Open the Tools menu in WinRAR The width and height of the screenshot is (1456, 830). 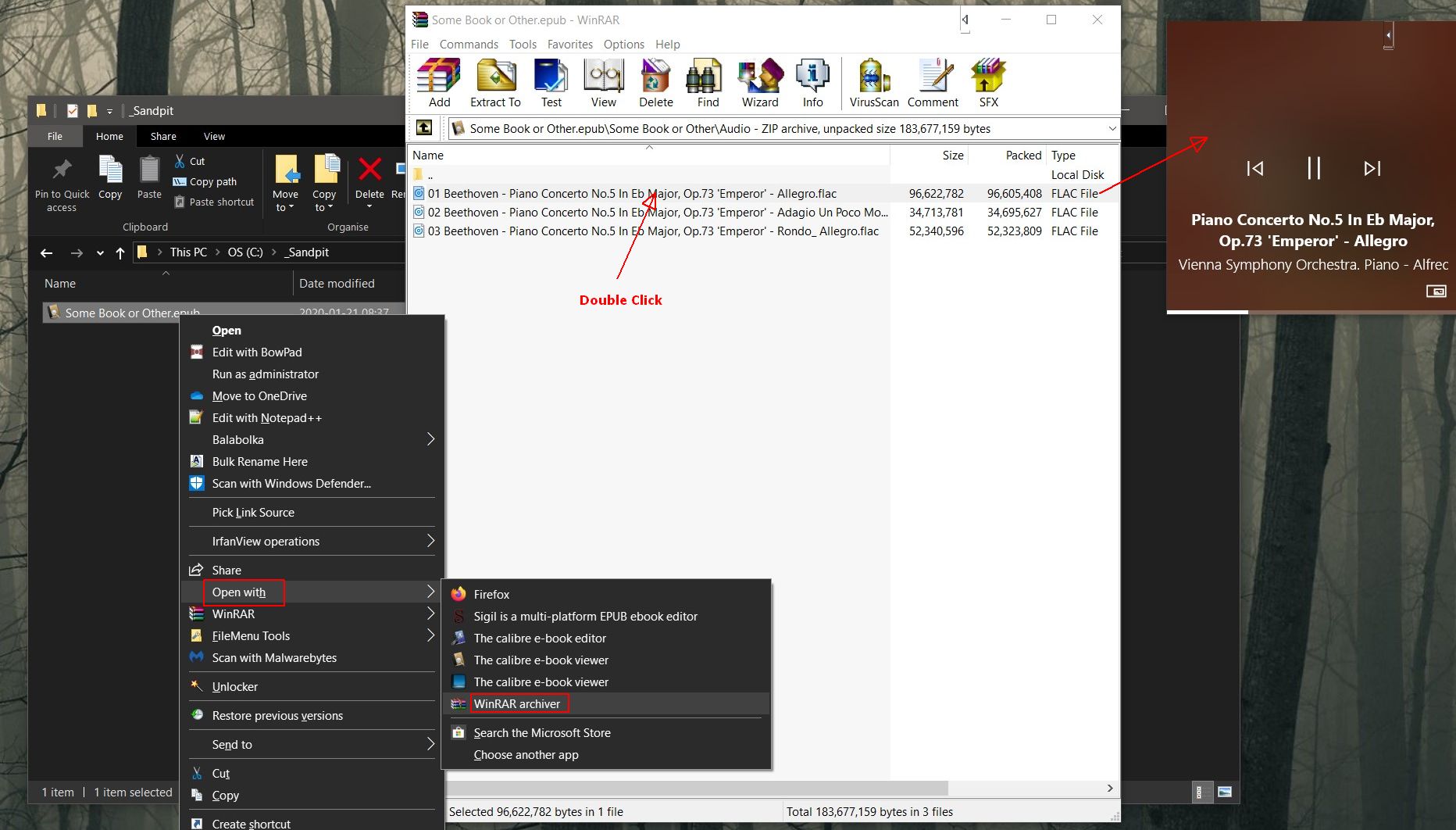(x=523, y=44)
